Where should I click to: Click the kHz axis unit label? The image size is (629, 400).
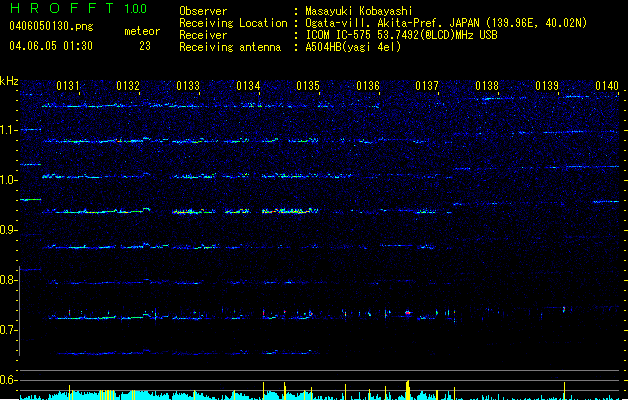[x=9, y=81]
